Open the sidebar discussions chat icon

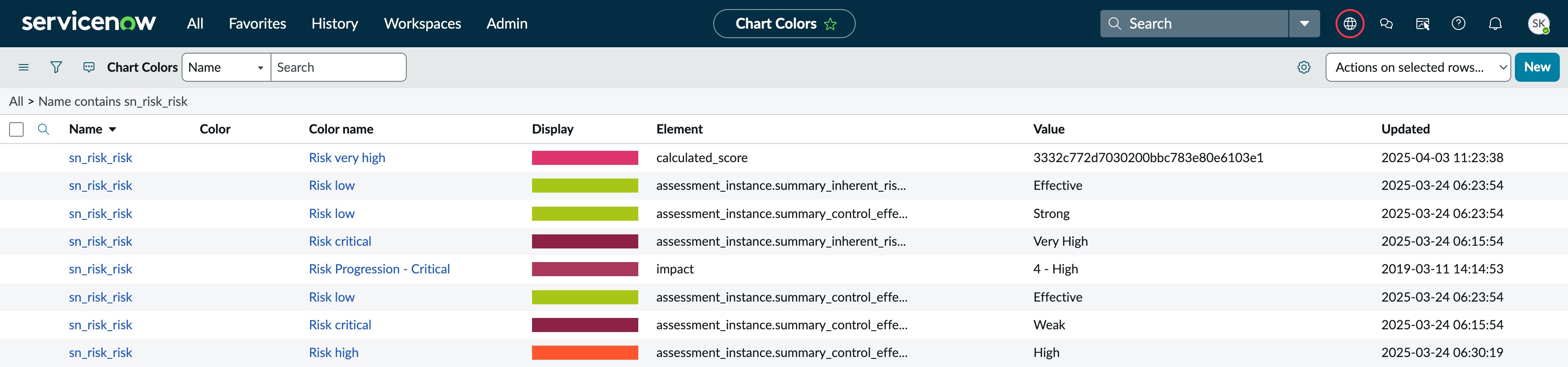1386,24
